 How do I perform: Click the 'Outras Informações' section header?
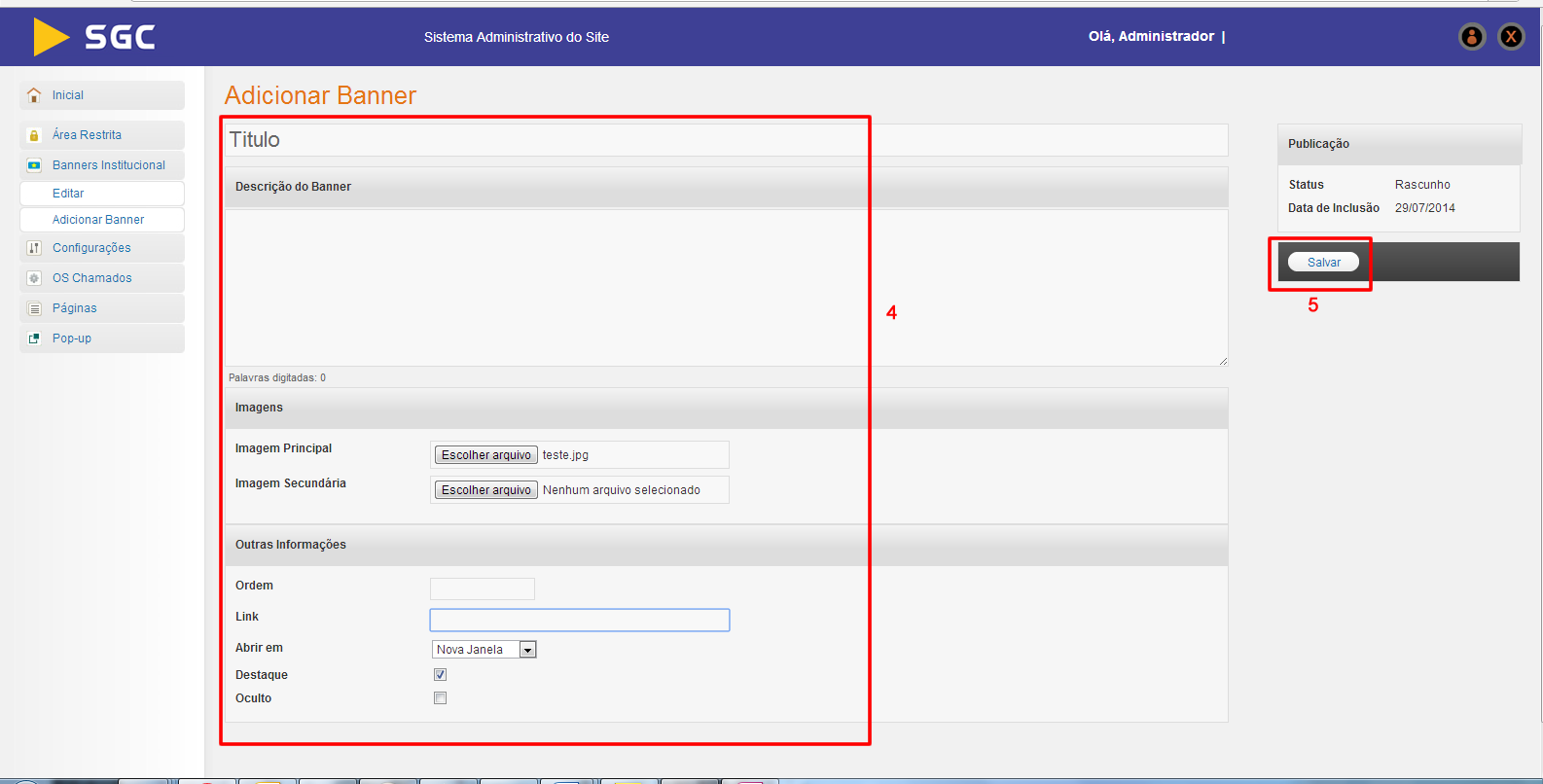click(x=726, y=545)
